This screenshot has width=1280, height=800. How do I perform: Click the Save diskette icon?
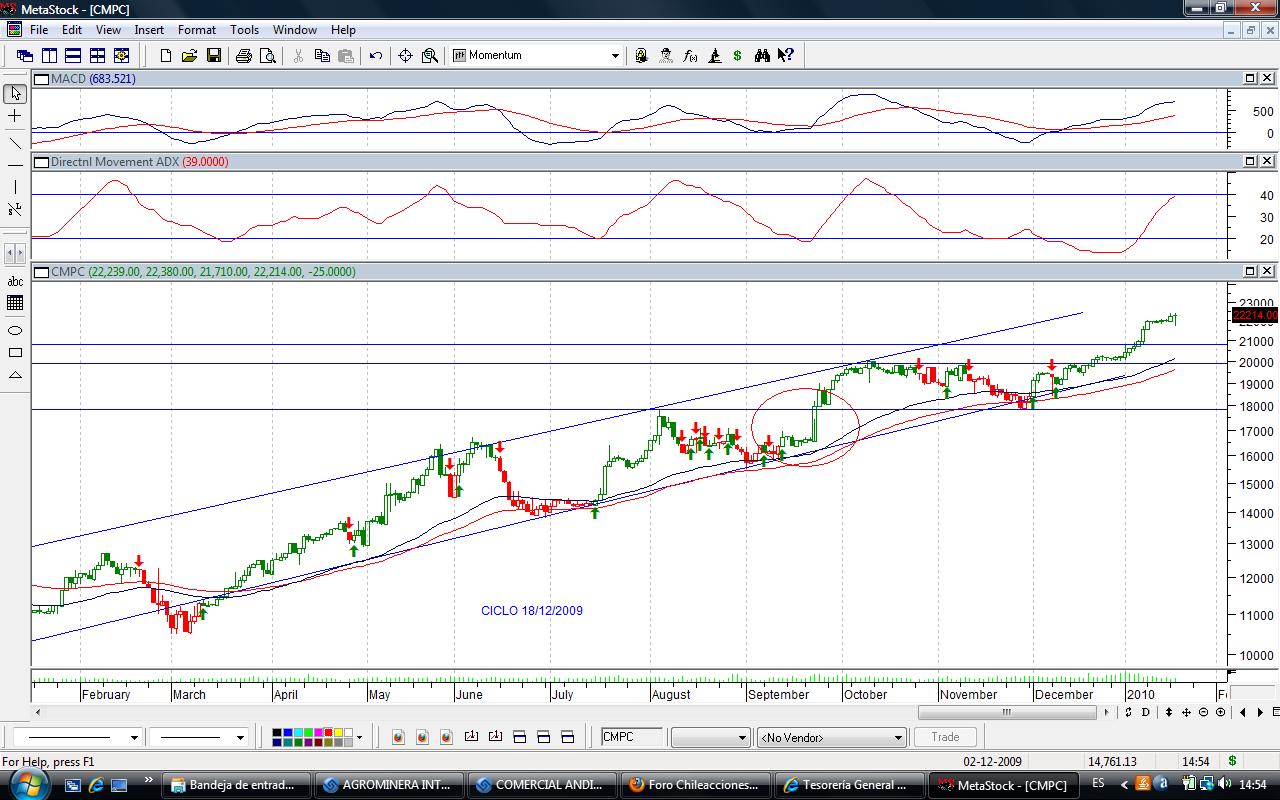coord(214,56)
